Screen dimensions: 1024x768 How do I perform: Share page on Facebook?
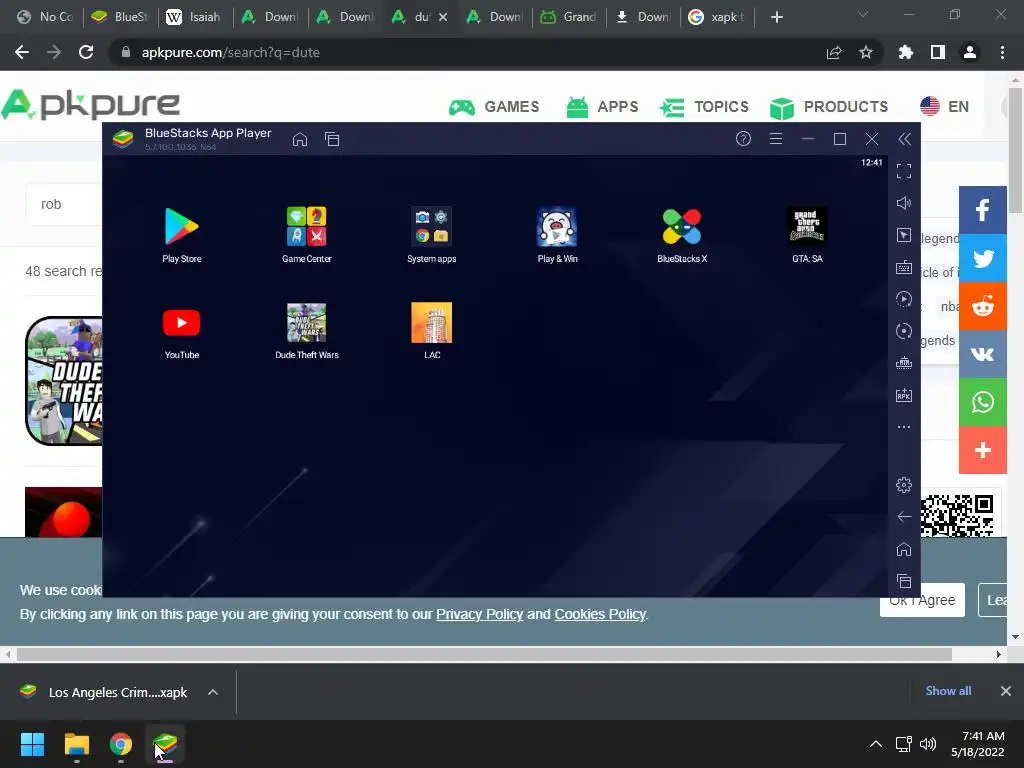click(982, 210)
